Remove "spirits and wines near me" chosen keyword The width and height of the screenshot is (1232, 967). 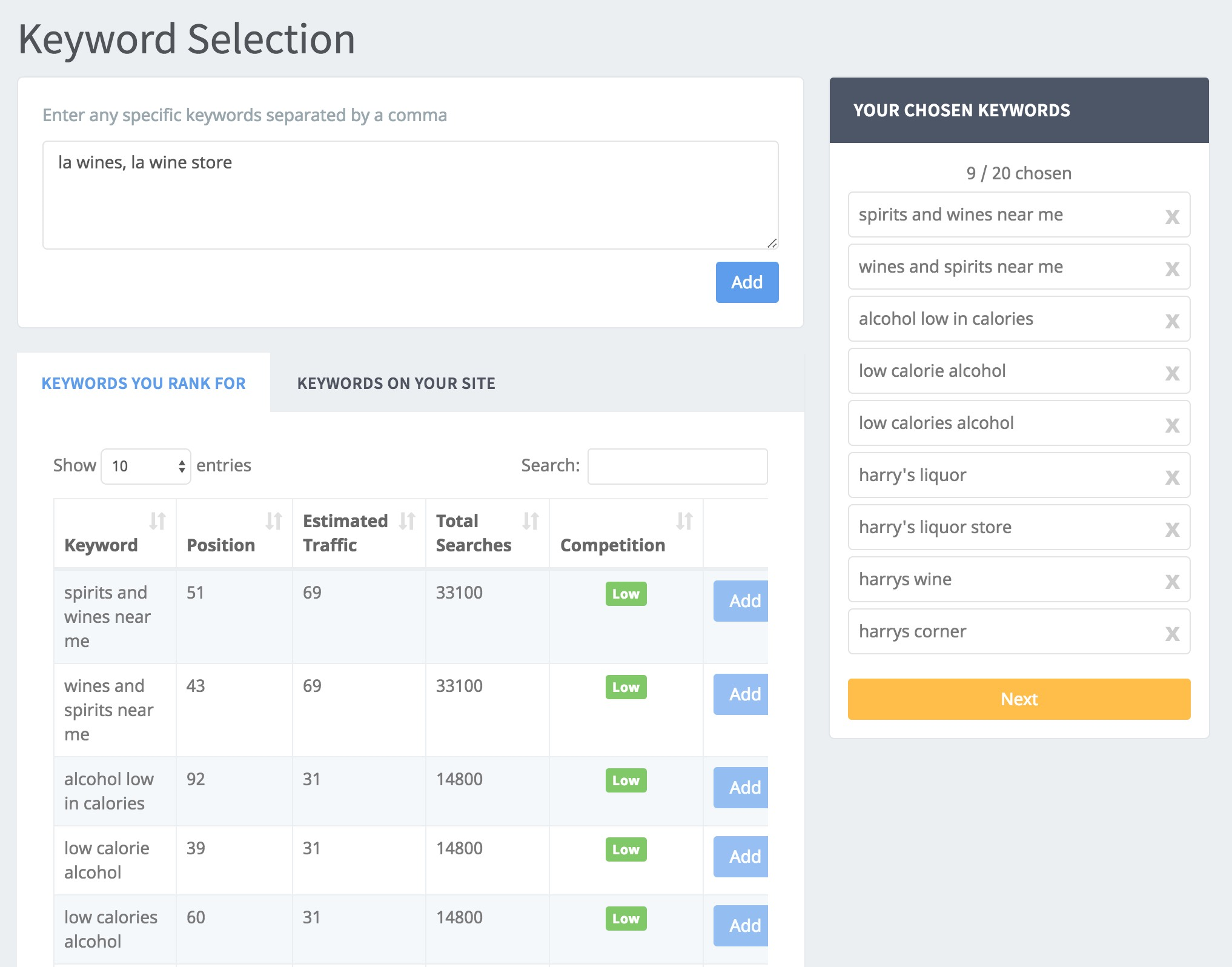pyautogui.click(x=1173, y=215)
